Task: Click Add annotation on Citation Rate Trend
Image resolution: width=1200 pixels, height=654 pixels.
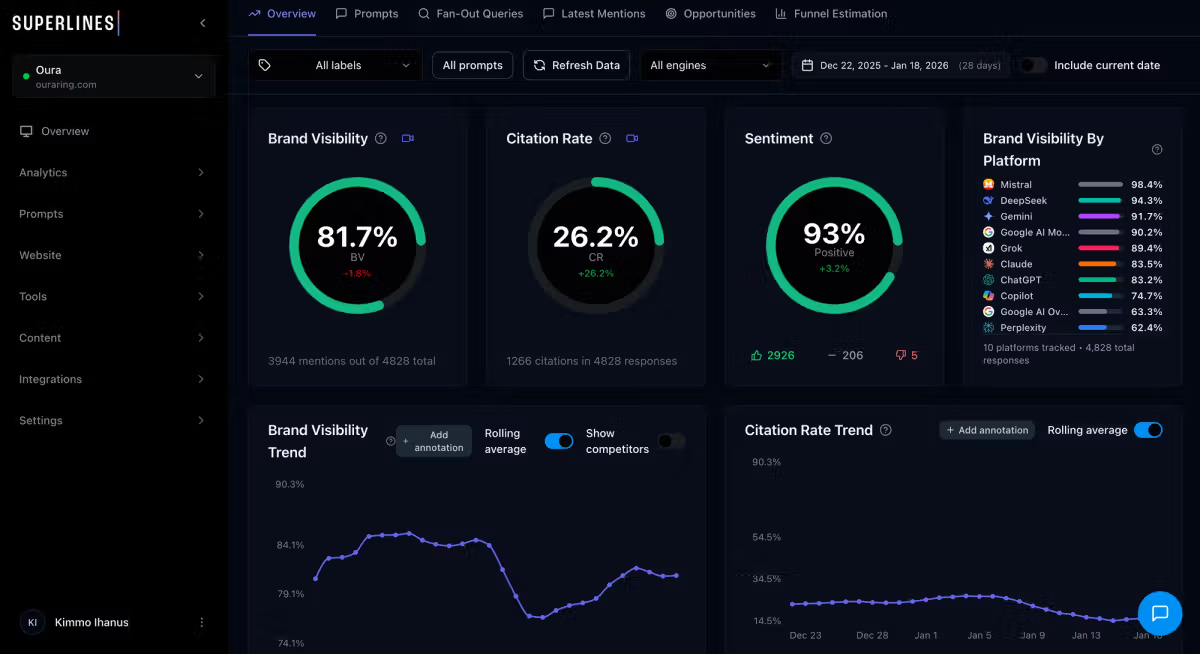Action: pyautogui.click(x=986, y=430)
